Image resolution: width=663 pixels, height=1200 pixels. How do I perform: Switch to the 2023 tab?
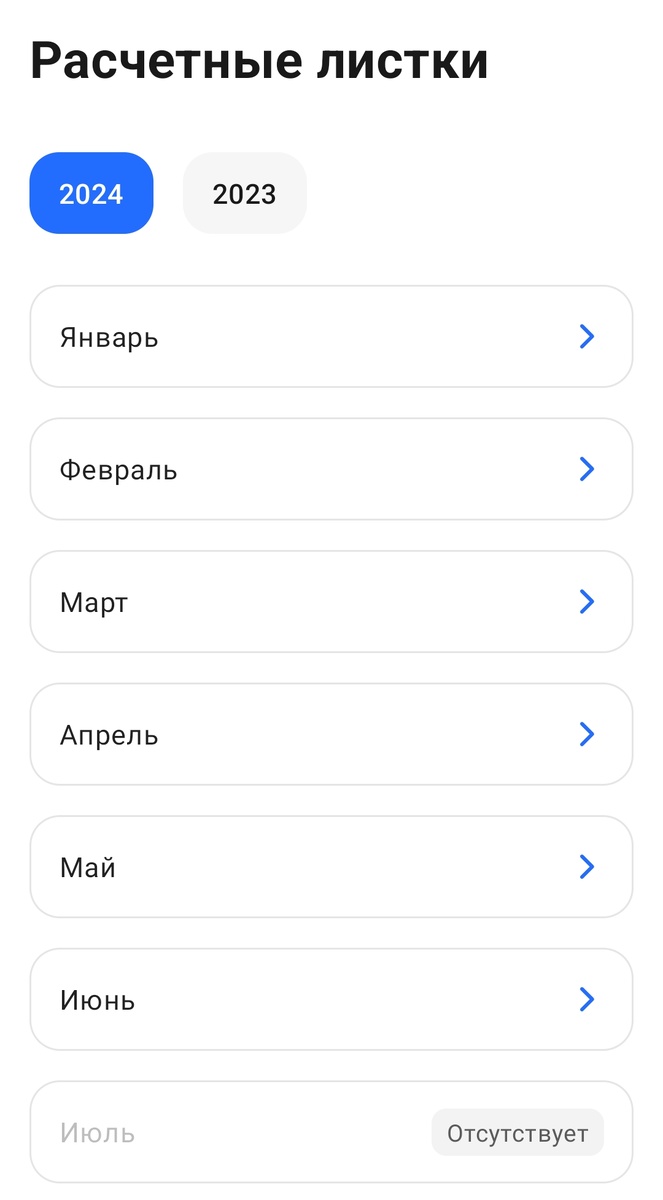coord(244,193)
